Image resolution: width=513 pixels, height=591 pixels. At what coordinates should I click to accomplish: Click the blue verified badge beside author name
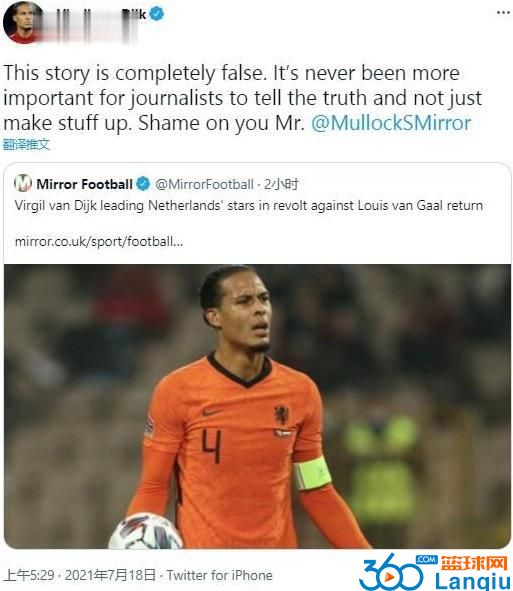[157, 14]
